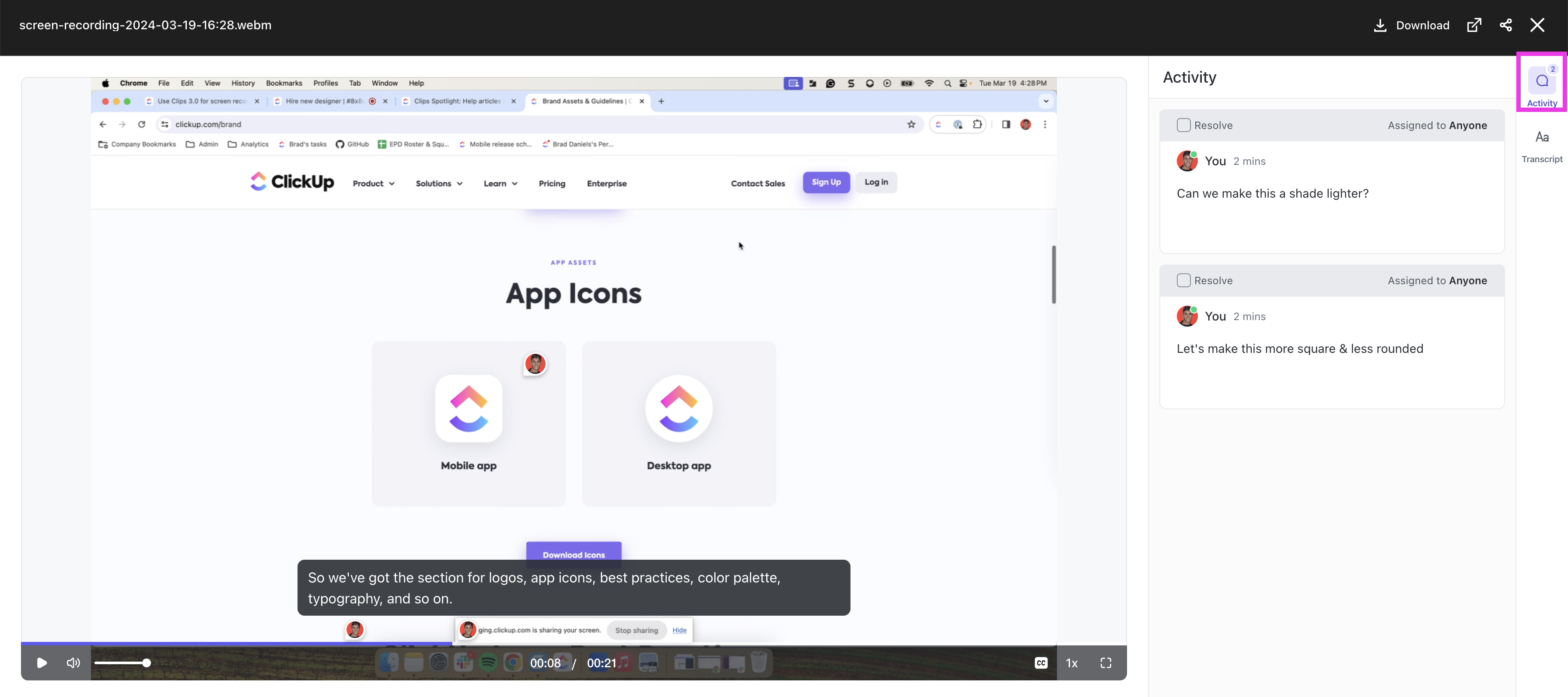Click the share icon in header
1568x697 pixels.
point(1505,25)
